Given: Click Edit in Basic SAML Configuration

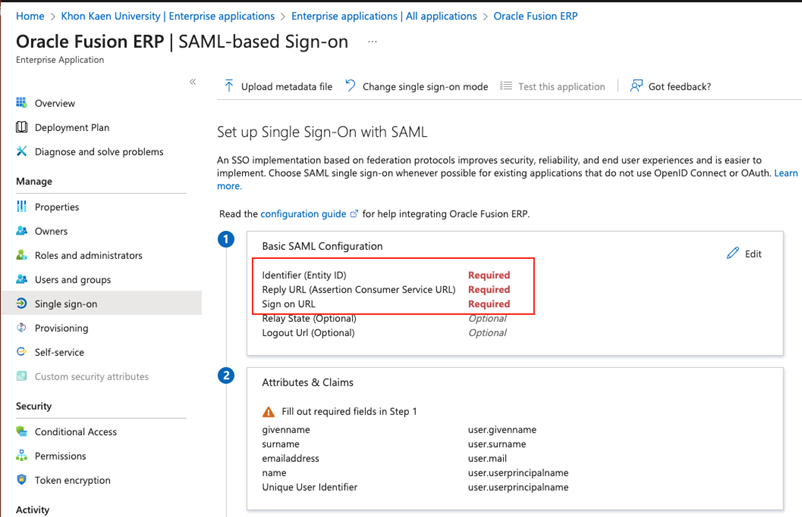Looking at the screenshot, I should click(744, 254).
